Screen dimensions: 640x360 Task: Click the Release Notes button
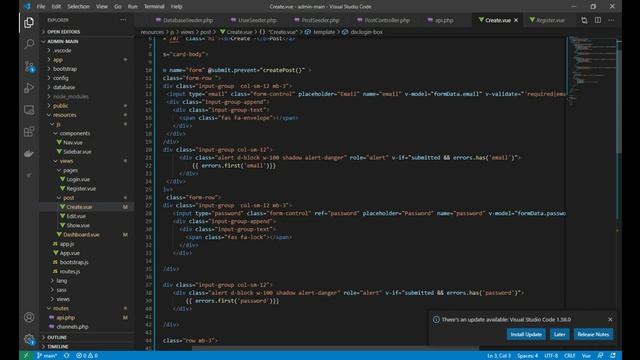(593, 334)
